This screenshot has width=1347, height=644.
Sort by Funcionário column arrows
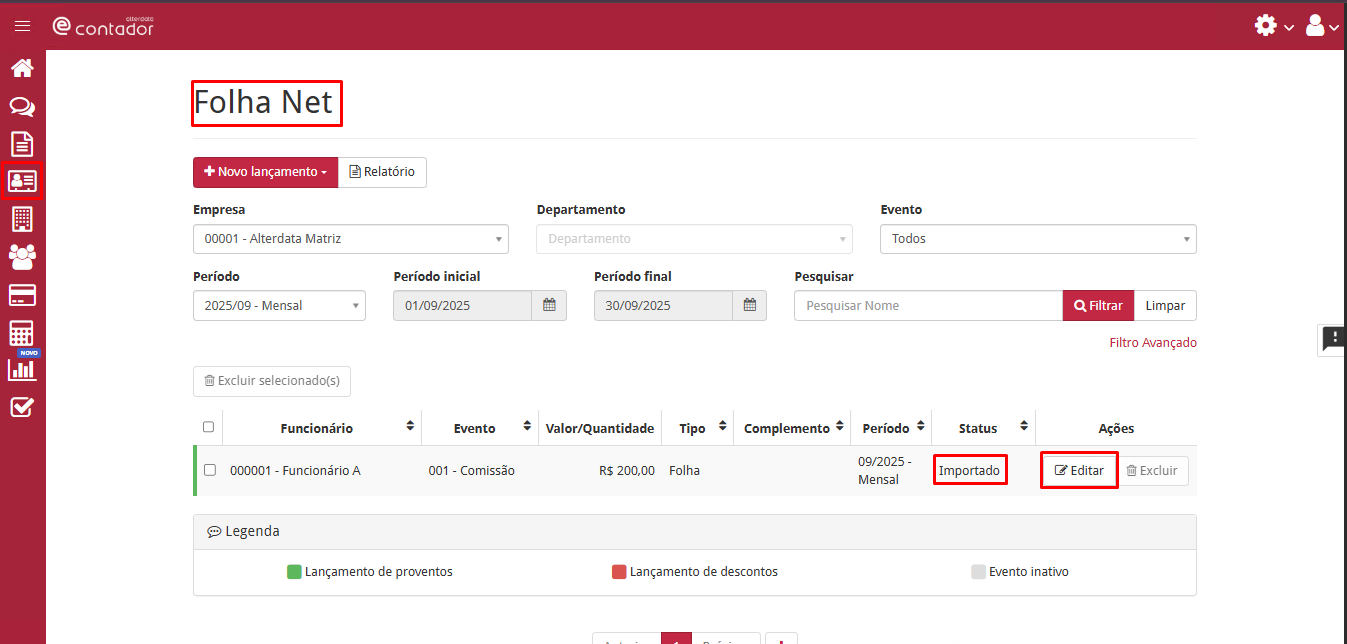(x=410, y=427)
